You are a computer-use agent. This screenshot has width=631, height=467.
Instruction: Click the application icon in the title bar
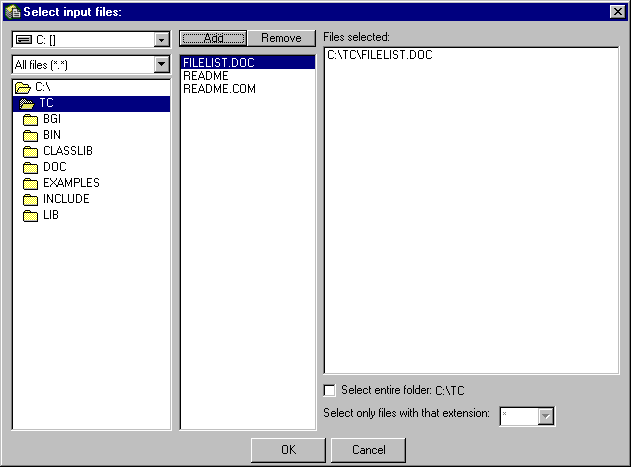[x=13, y=12]
